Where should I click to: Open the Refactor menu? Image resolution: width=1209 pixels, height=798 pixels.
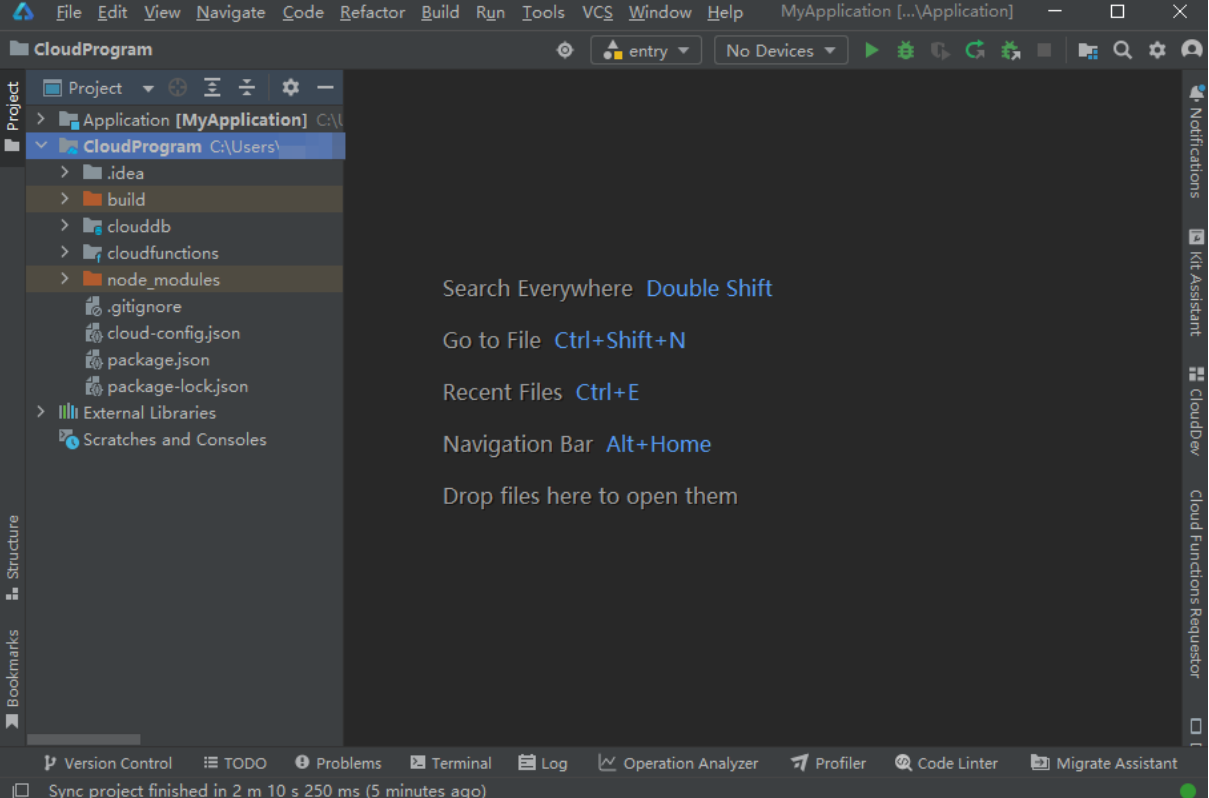tap(372, 12)
